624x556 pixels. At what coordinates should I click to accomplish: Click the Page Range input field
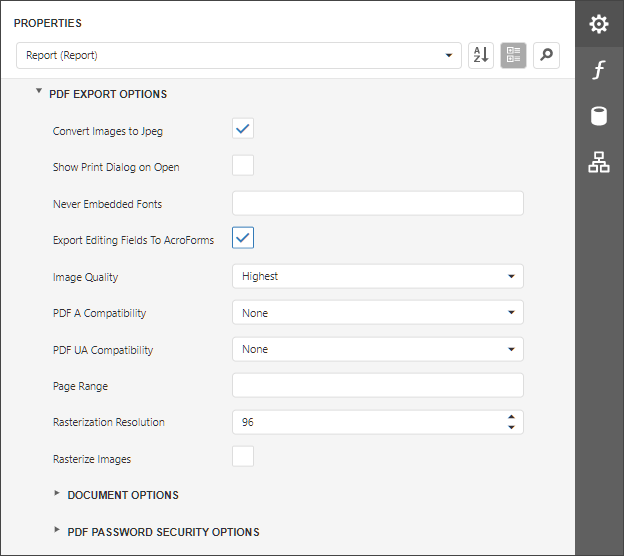(378, 385)
